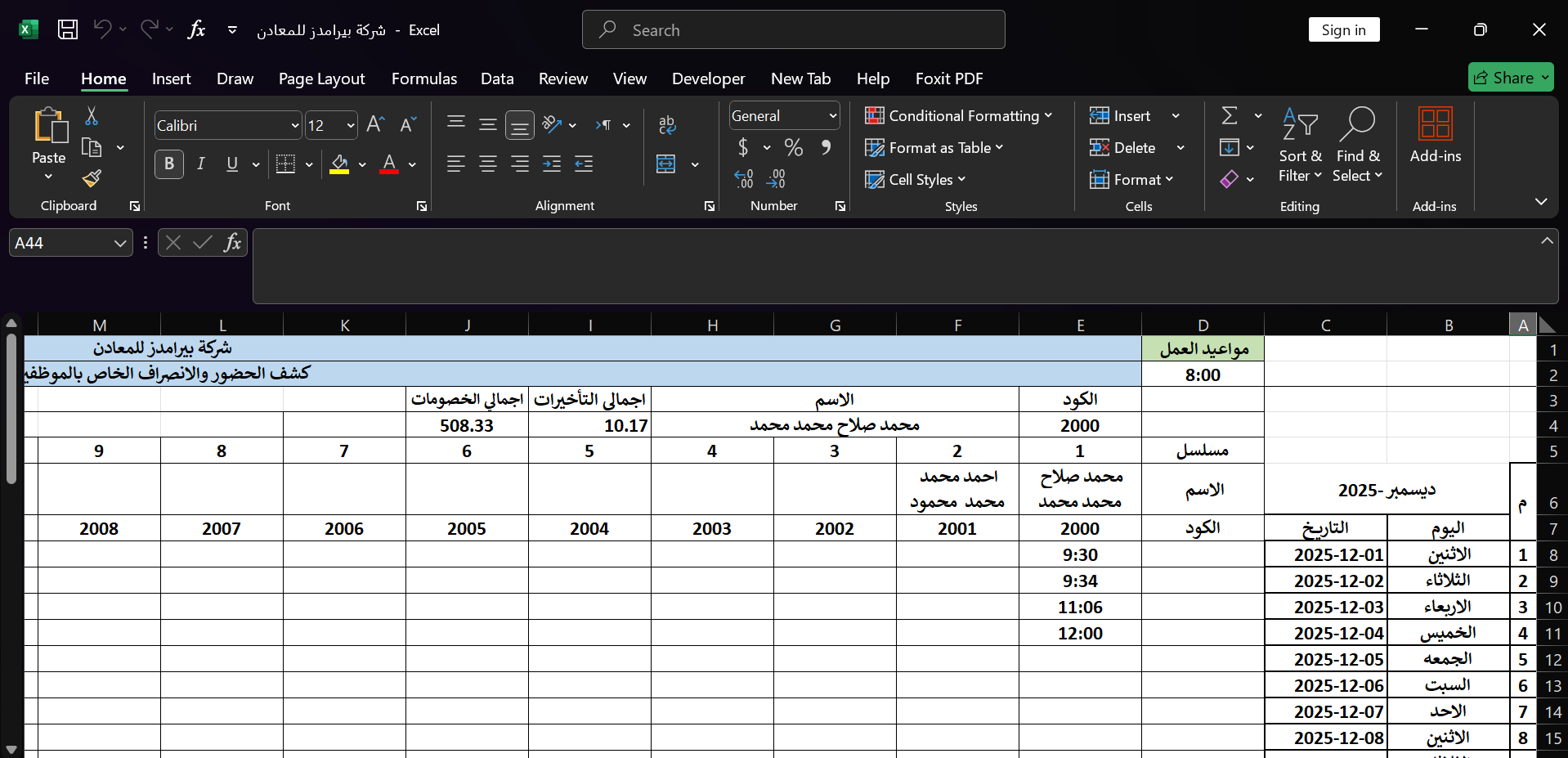Click the Percent Style icon

[793, 147]
